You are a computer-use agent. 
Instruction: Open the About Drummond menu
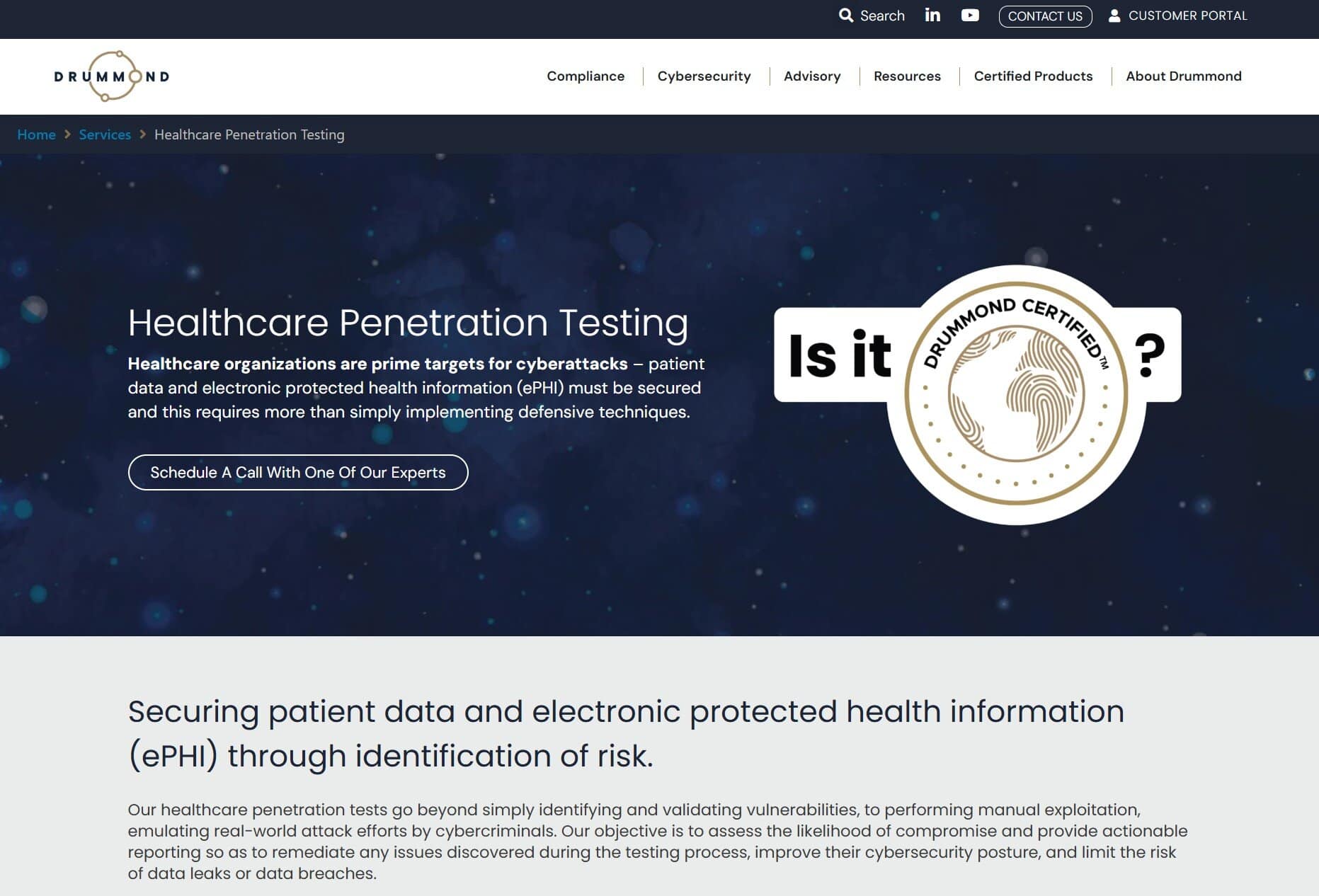click(x=1184, y=76)
